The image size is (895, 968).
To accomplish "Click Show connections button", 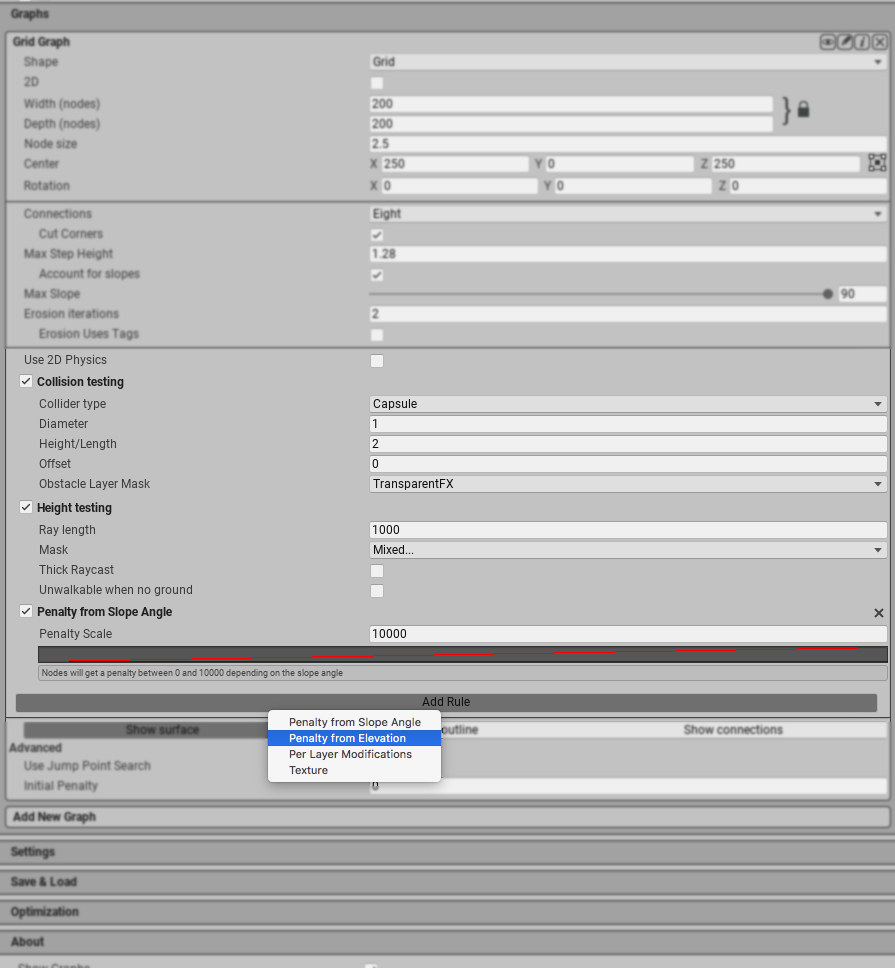I will (x=733, y=730).
